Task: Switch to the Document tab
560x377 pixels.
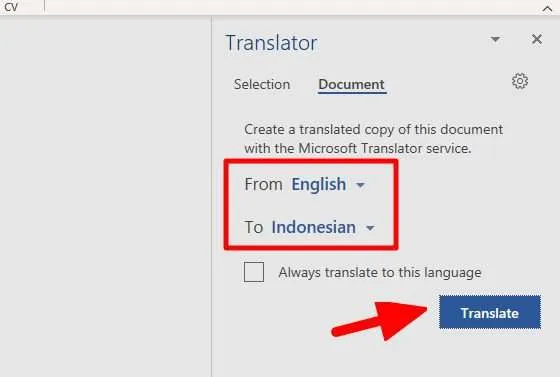Action: coord(351,85)
